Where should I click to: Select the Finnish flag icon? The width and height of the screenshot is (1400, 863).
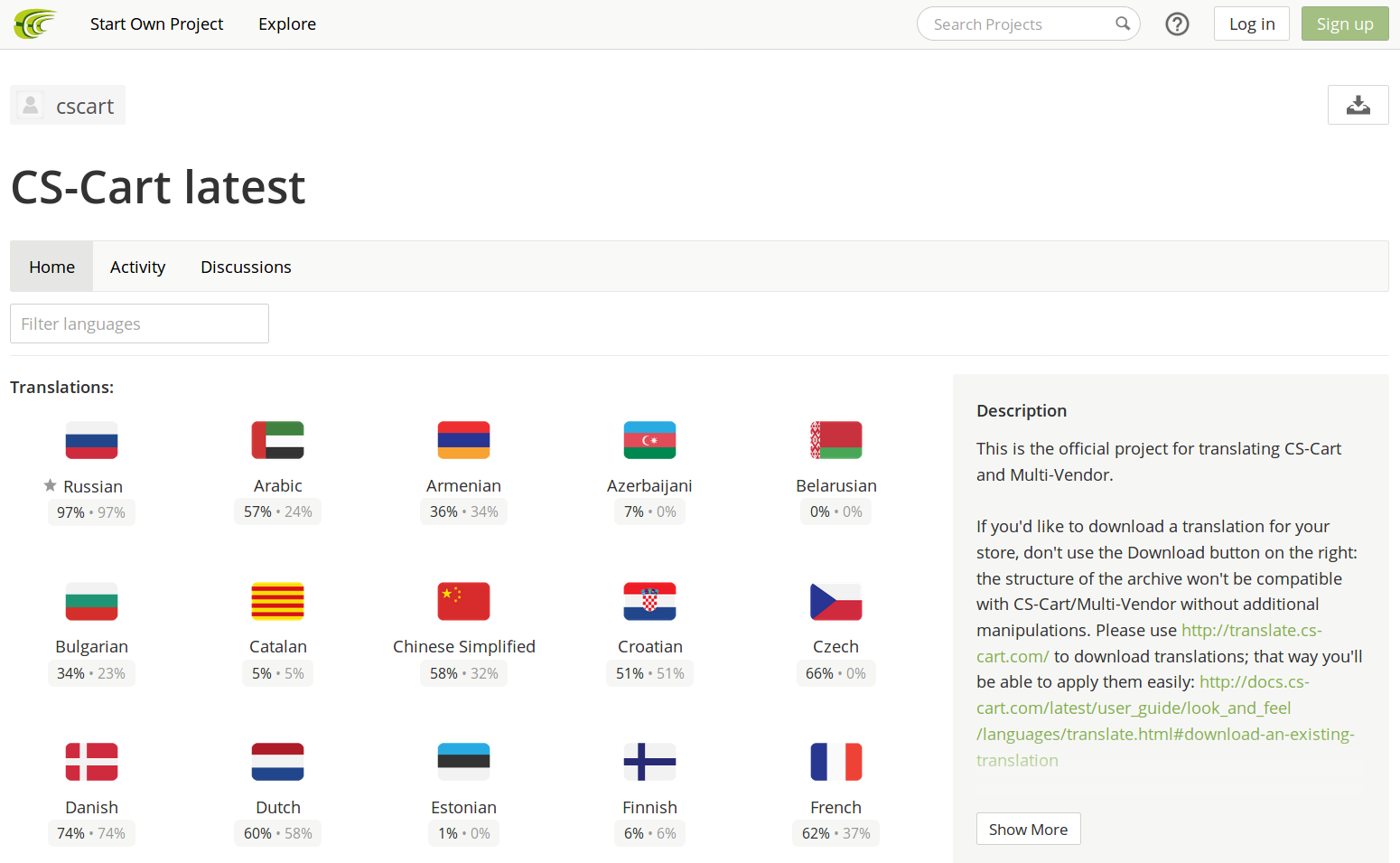coord(649,762)
